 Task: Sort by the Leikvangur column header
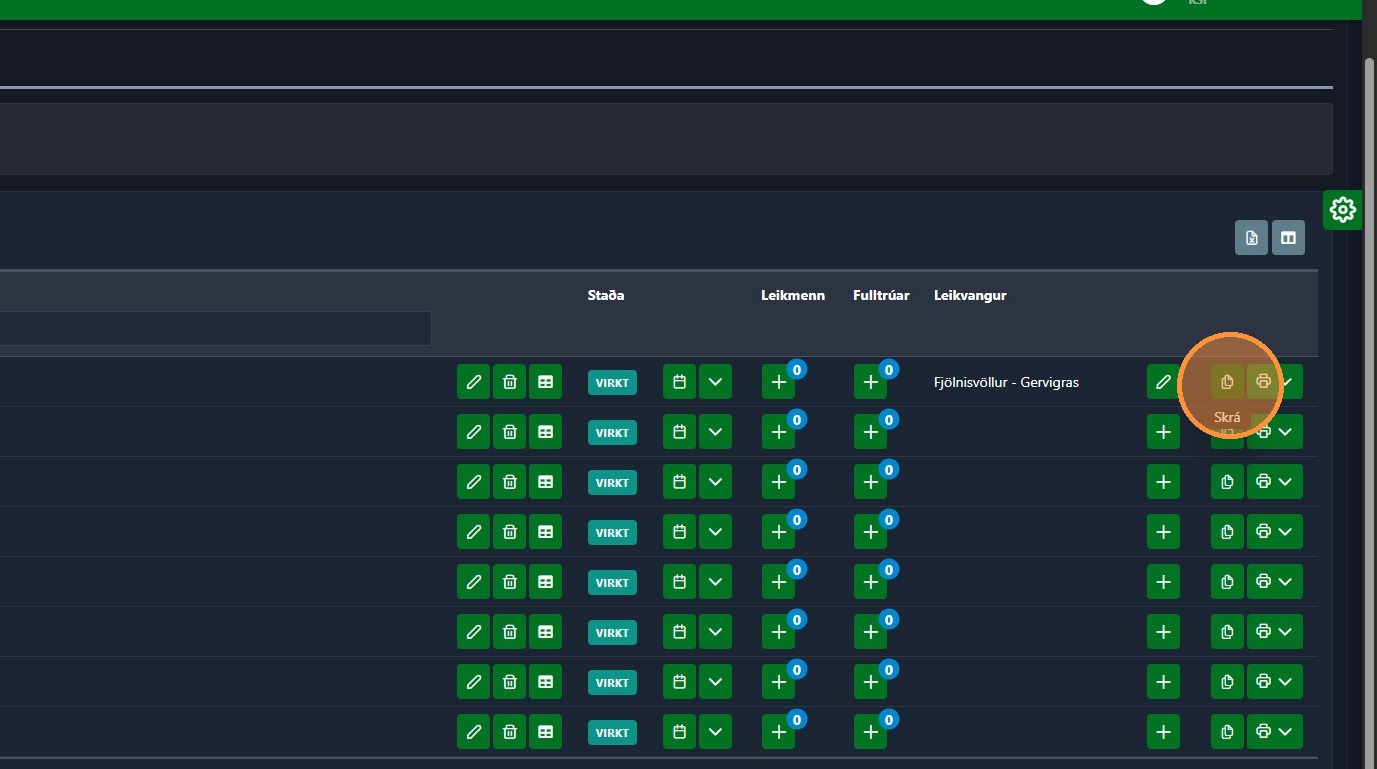[x=969, y=295]
